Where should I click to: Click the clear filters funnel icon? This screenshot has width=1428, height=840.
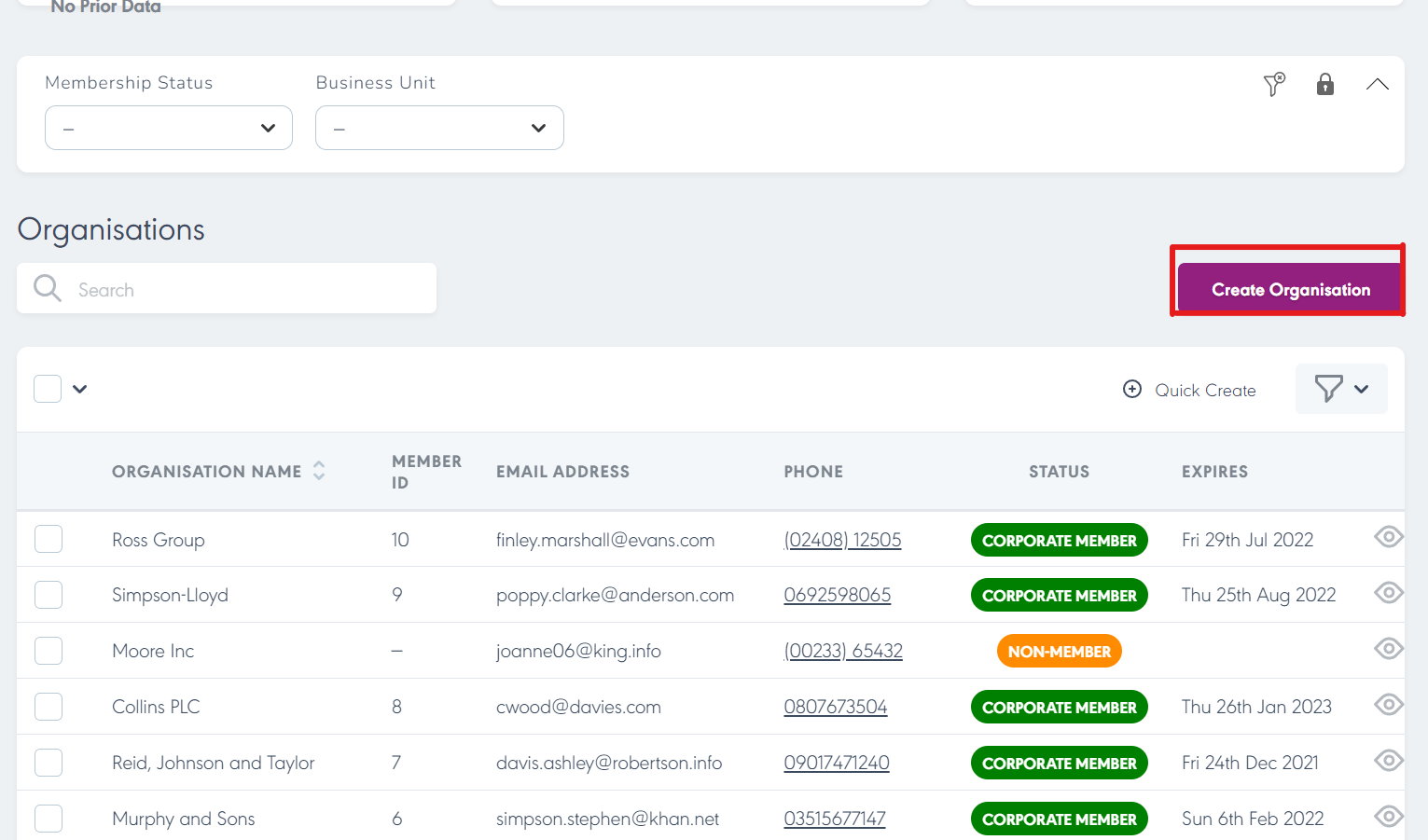[x=1274, y=85]
